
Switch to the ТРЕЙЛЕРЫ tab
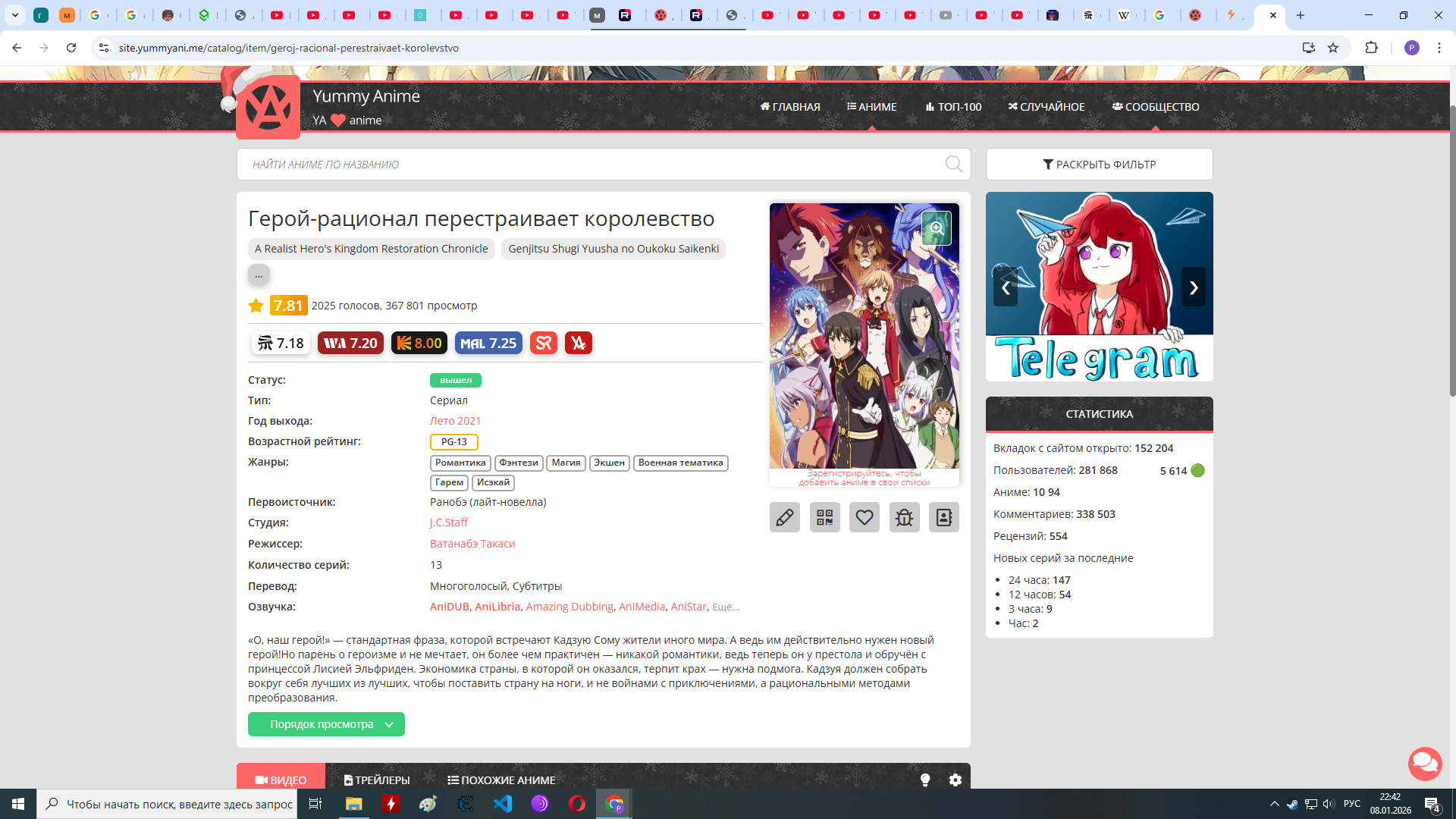pyautogui.click(x=377, y=780)
